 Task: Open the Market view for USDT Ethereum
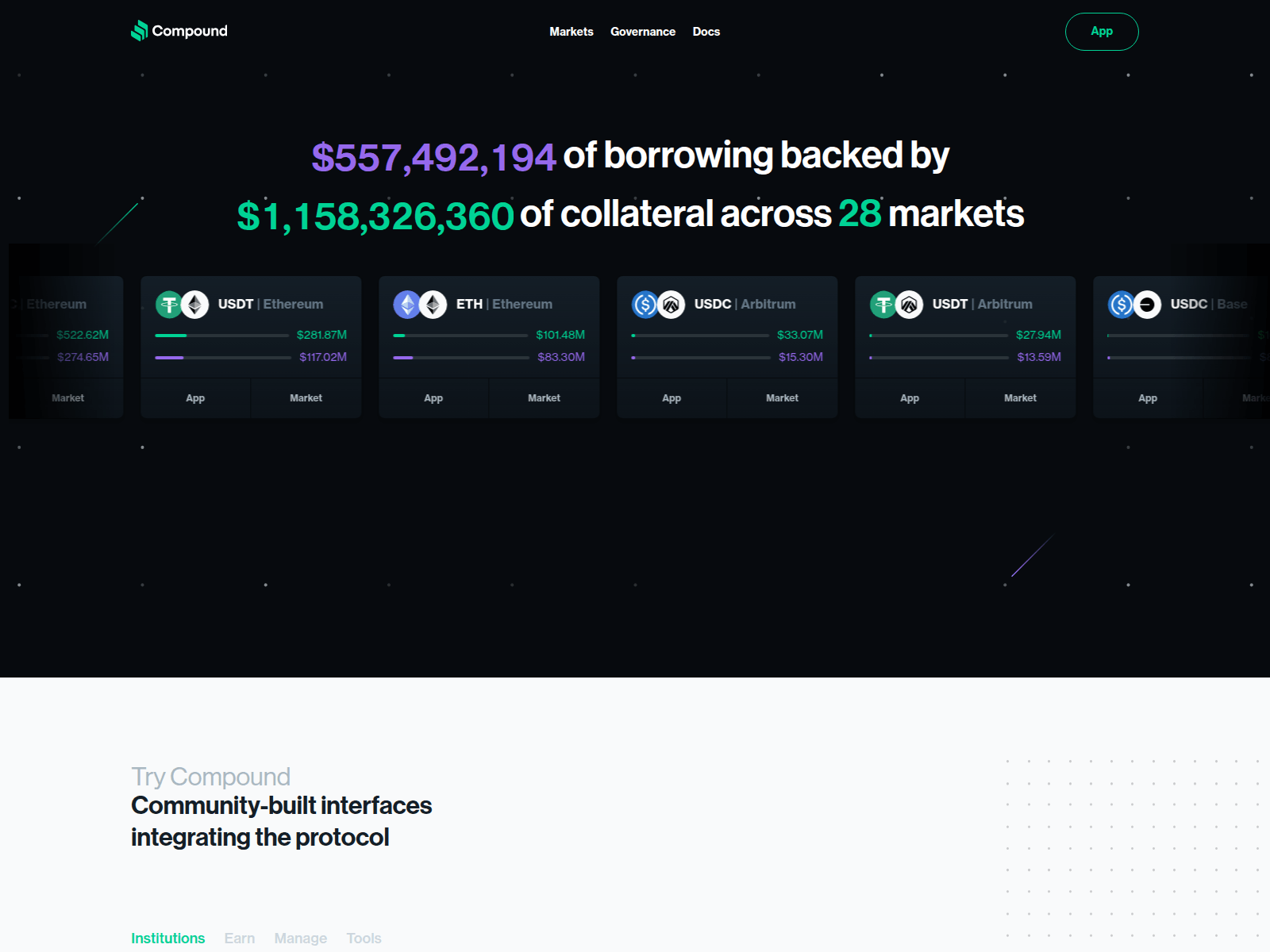coord(306,397)
